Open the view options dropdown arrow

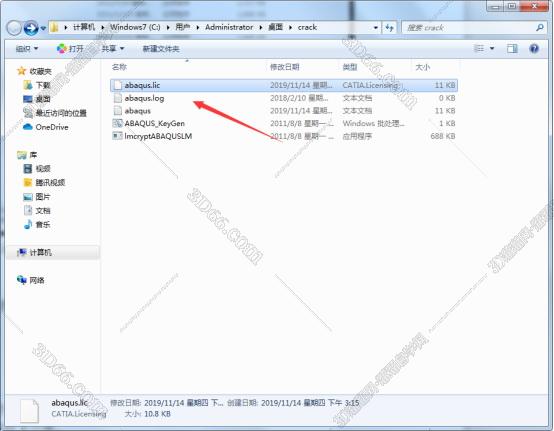(492, 48)
